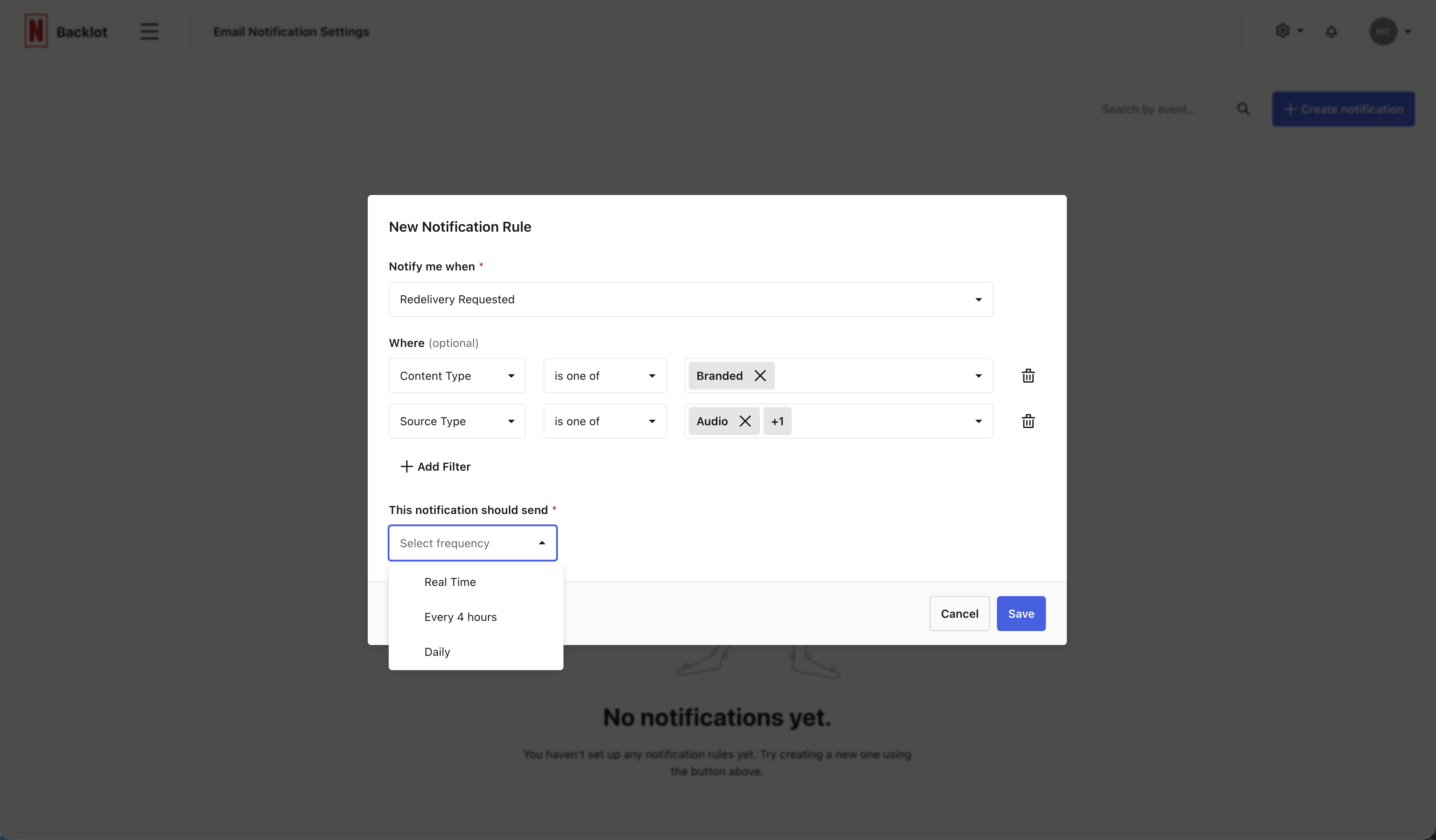Save the new notification rule
This screenshot has width=1436, height=840.
click(1021, 614)
